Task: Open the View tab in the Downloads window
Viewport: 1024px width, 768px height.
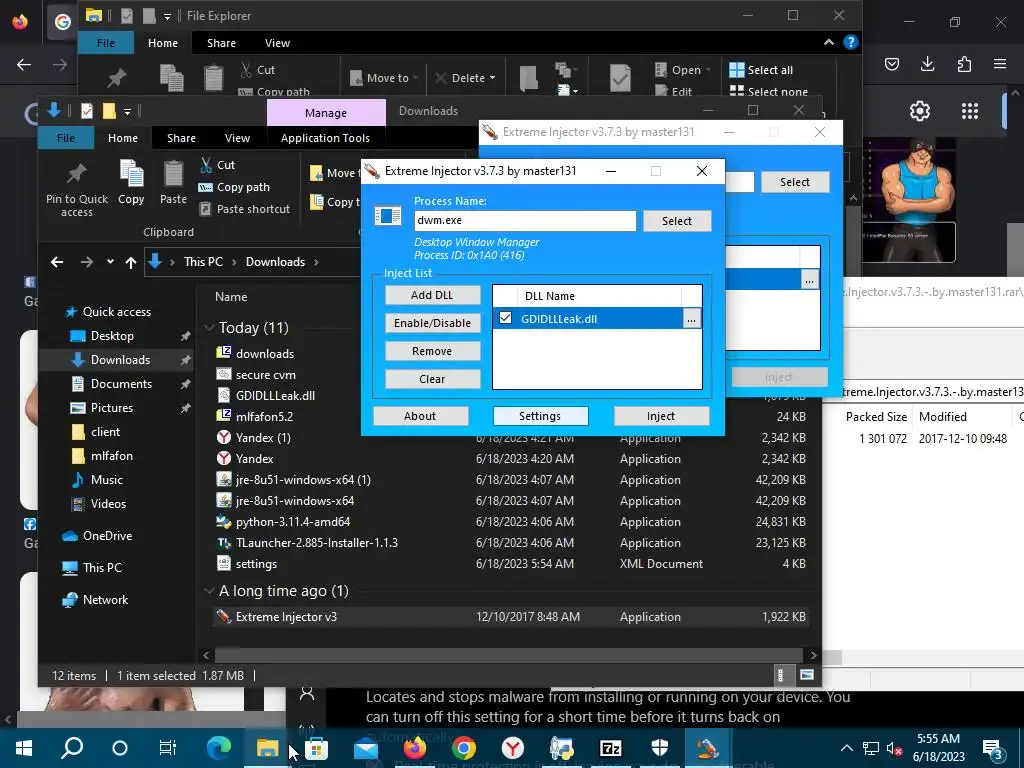Action: pos(237,138)
